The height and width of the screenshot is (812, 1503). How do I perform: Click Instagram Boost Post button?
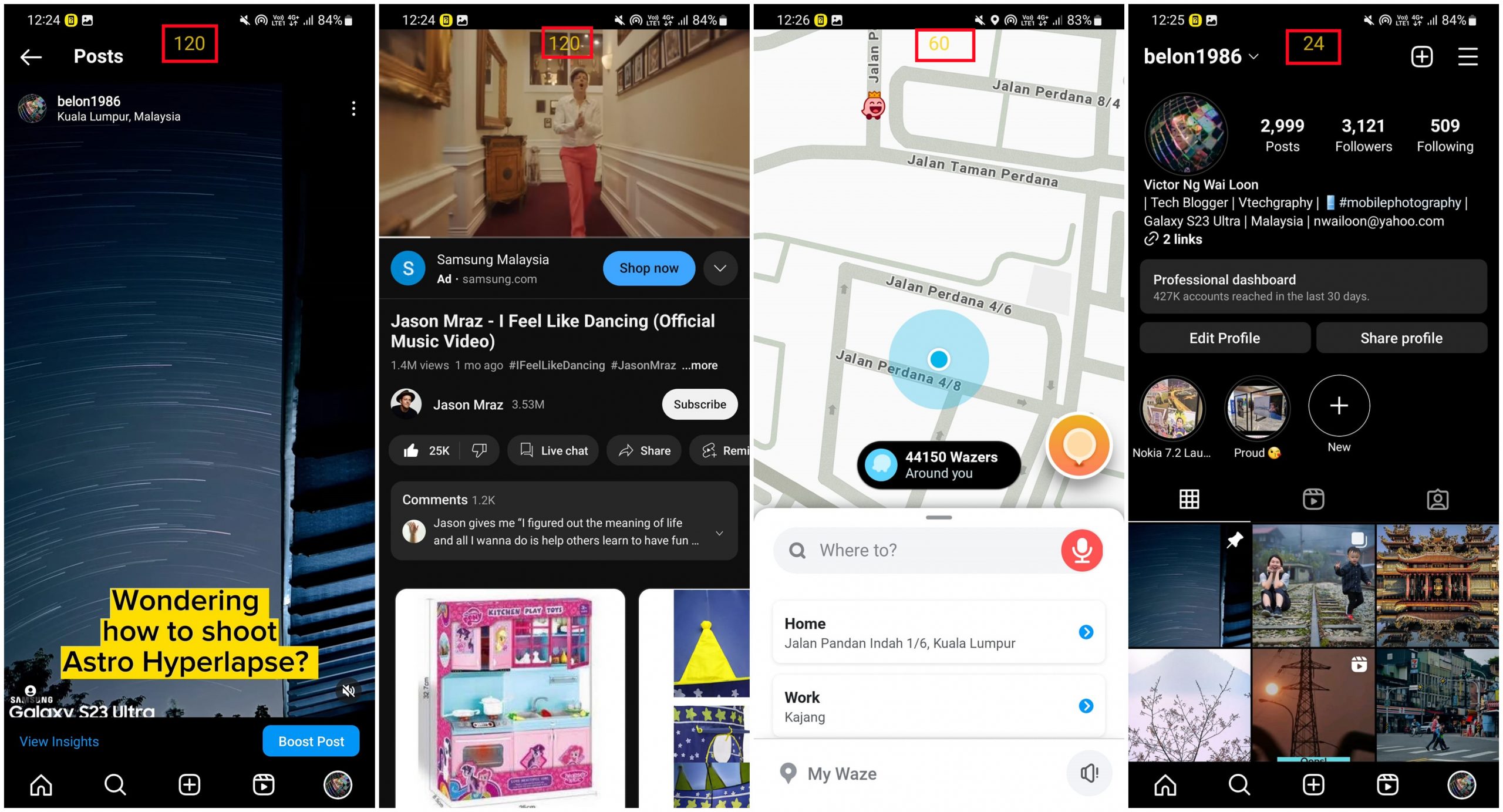coord(310,741)
